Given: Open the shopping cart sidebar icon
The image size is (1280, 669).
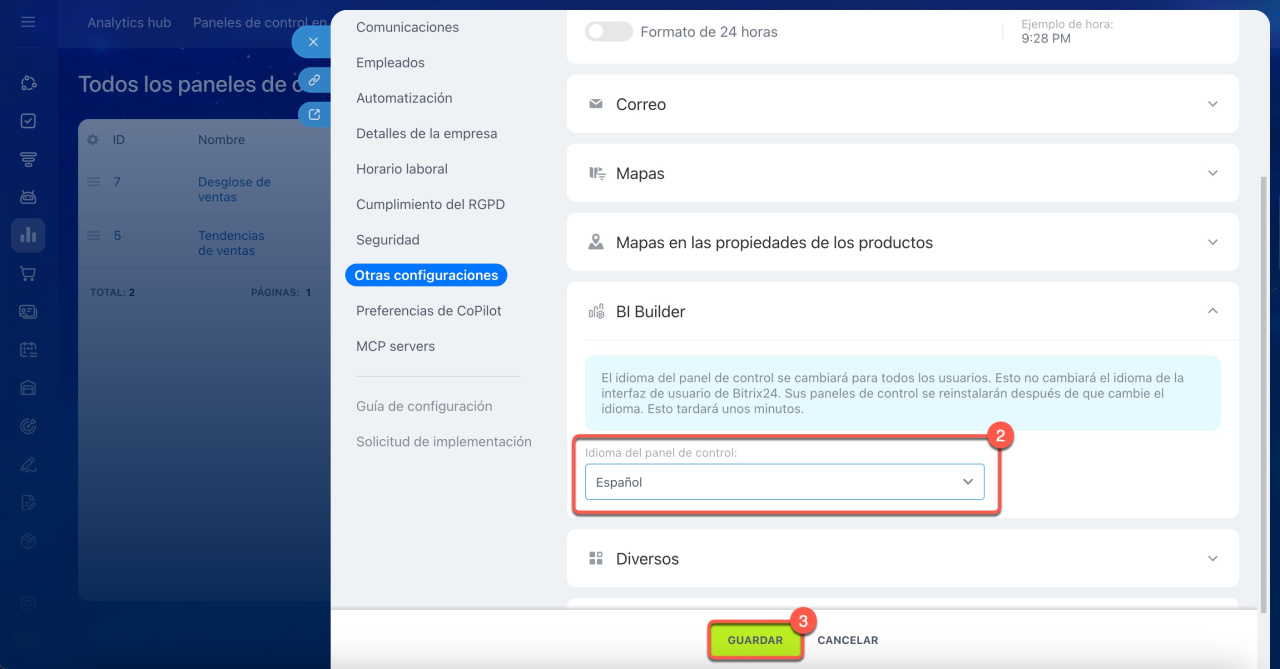Looking at the screenshot, I should tap(28, 273).
